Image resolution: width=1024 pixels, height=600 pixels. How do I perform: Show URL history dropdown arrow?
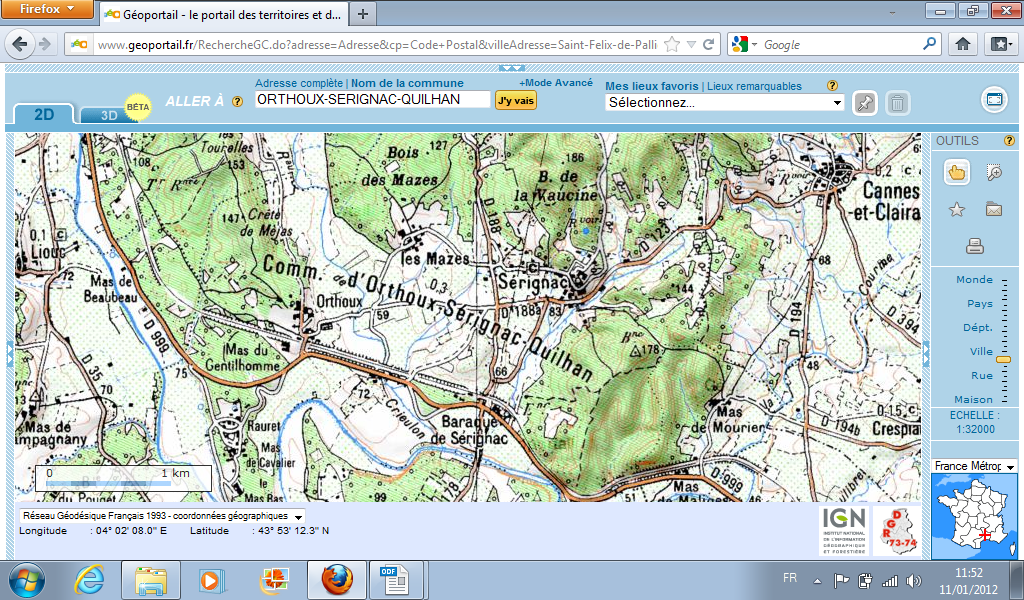pyautogui.click(x=691, y=44)
